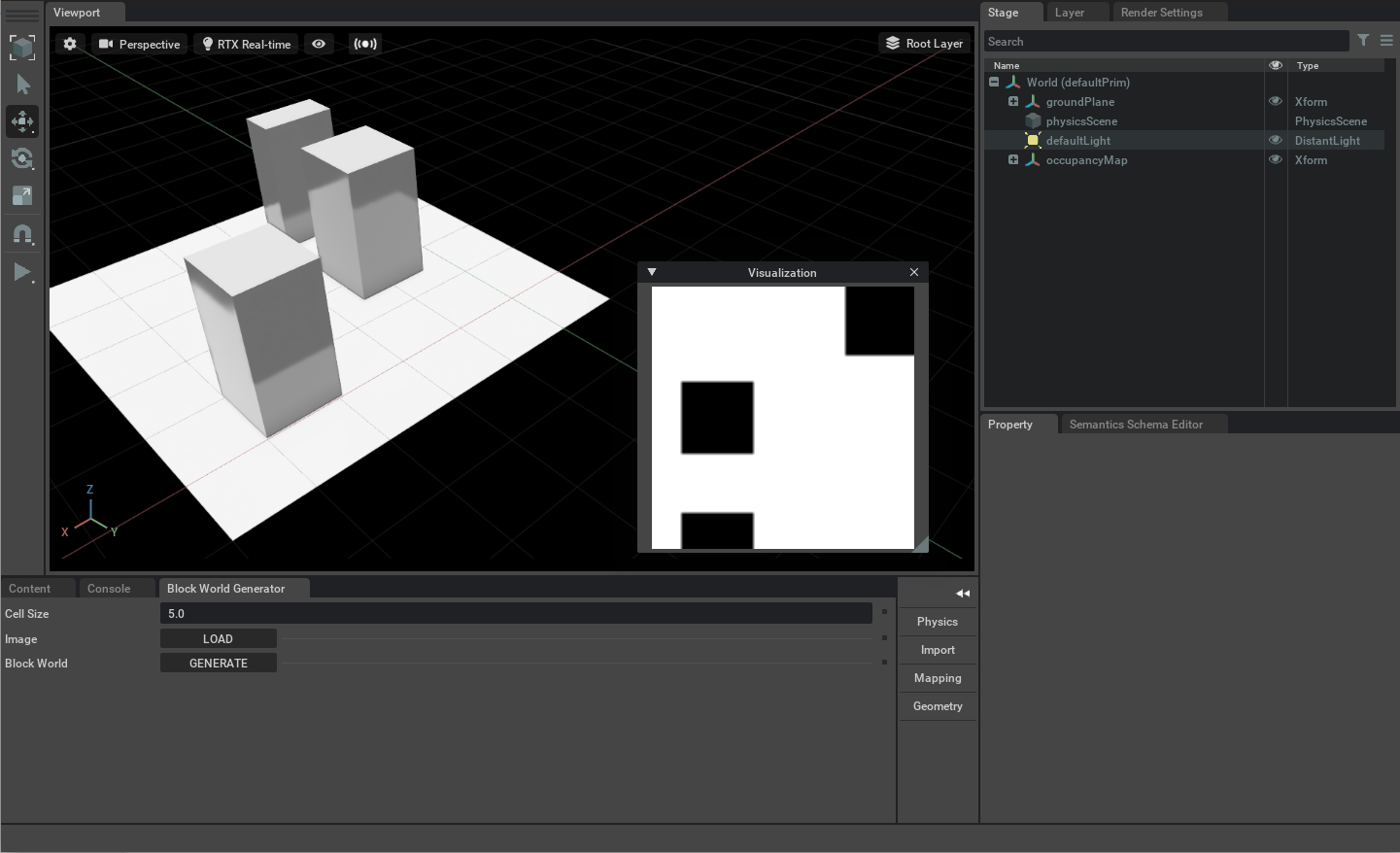
Task: Open the Perspective camera dropdown
Action: pos(140,44)
